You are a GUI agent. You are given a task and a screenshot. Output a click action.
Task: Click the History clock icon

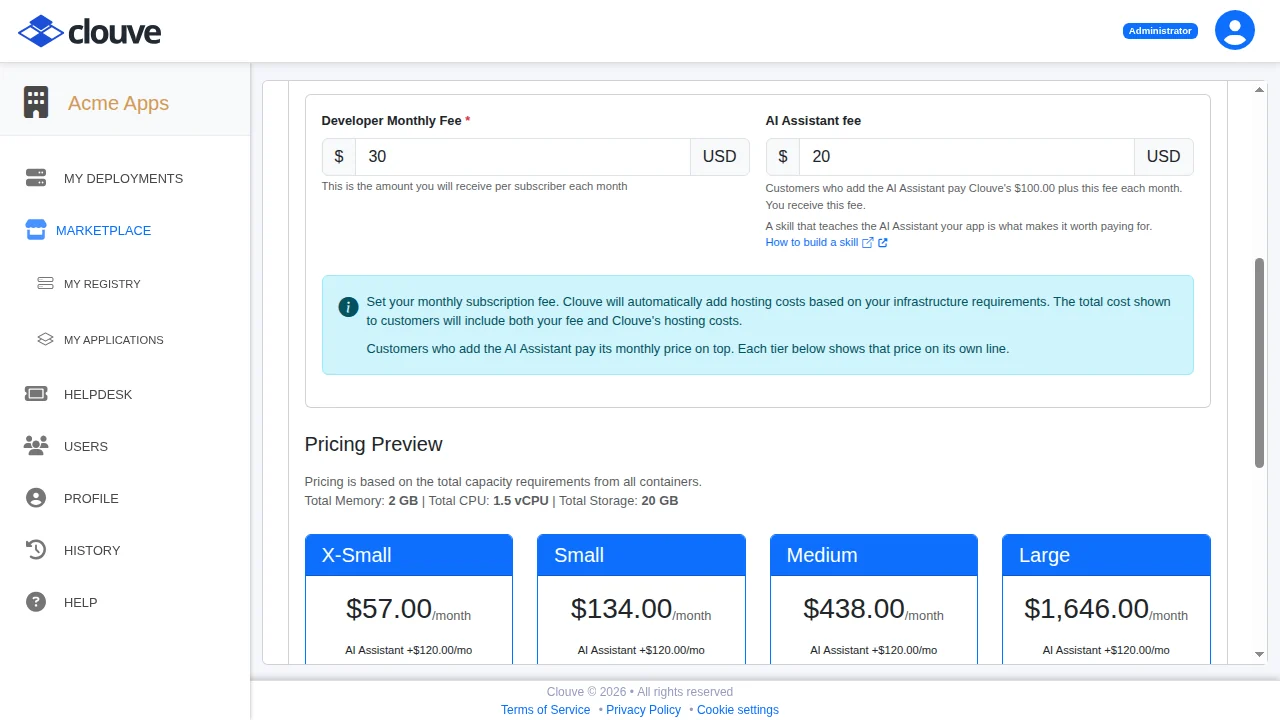[x=36, y=550]
